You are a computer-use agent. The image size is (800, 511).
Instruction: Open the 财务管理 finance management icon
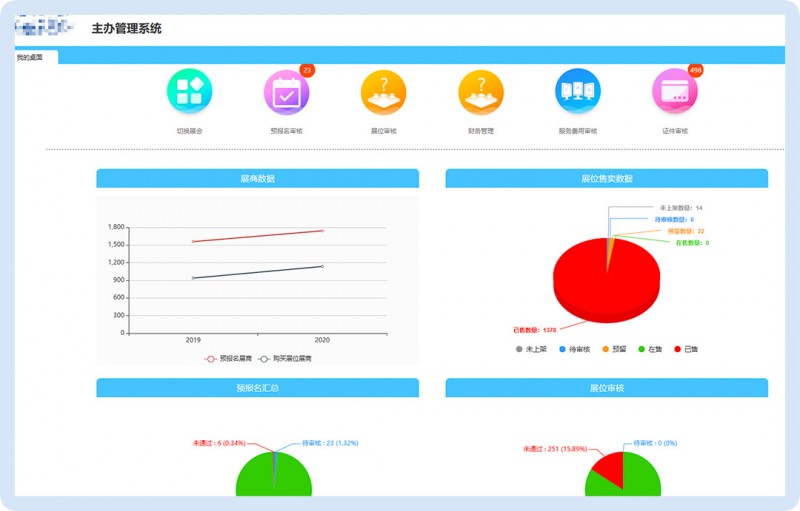point(481,92)
